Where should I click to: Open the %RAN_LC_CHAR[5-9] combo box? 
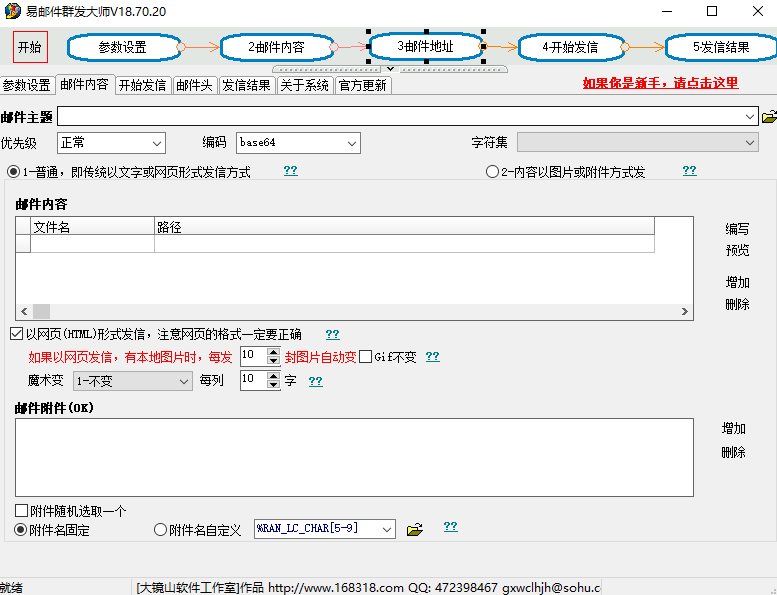tap(387, 529)
